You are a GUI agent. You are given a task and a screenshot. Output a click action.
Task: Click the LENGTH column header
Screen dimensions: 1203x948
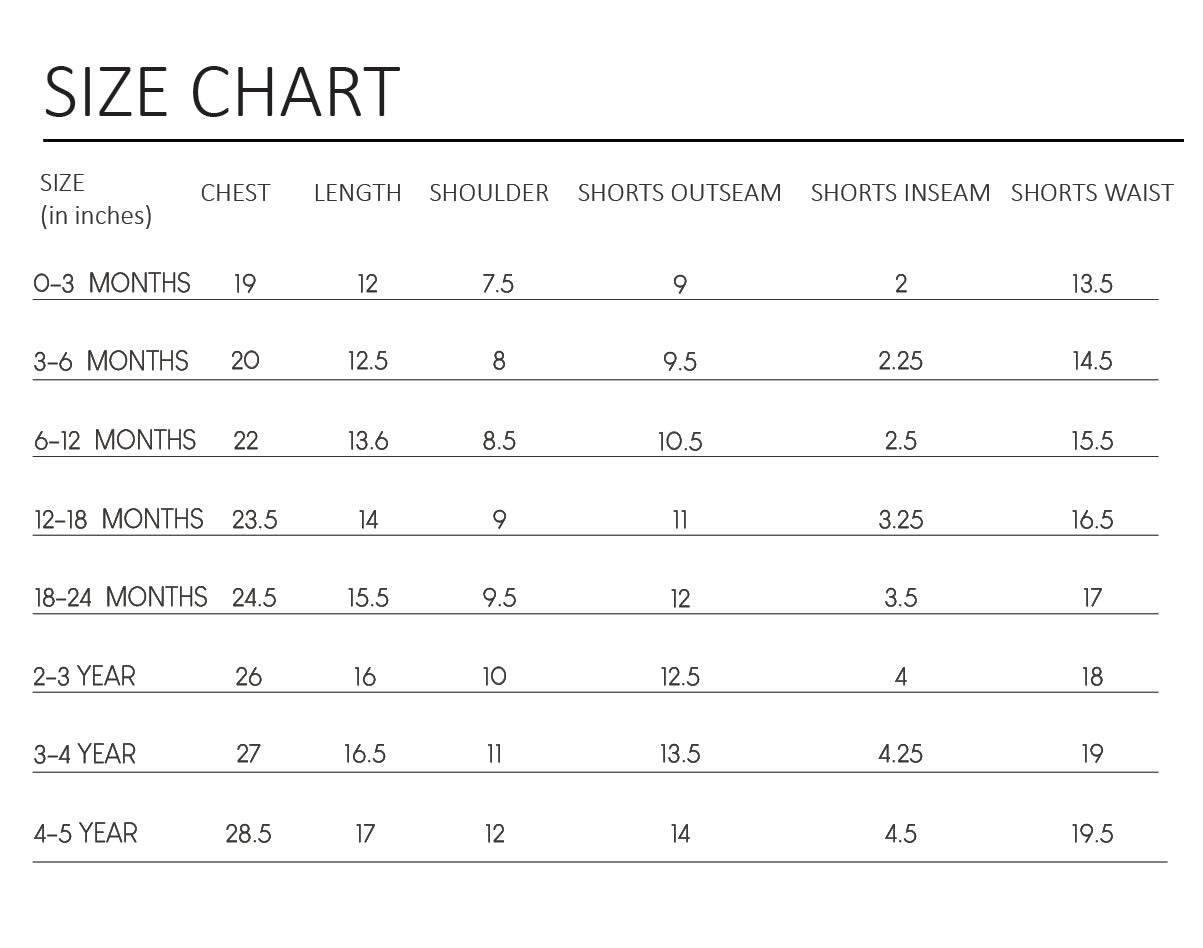tap(357, 193)
